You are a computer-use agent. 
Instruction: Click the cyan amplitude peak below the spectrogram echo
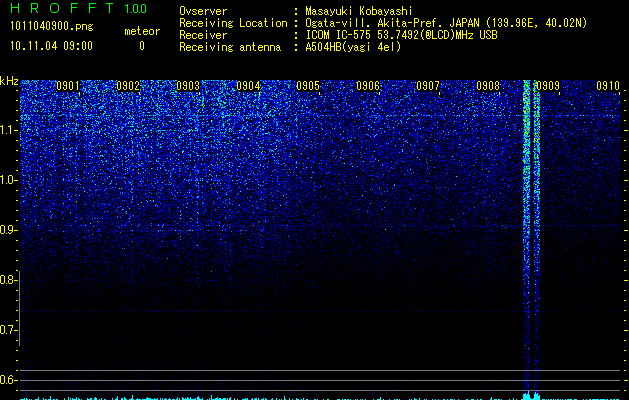[x=532, y=396]
